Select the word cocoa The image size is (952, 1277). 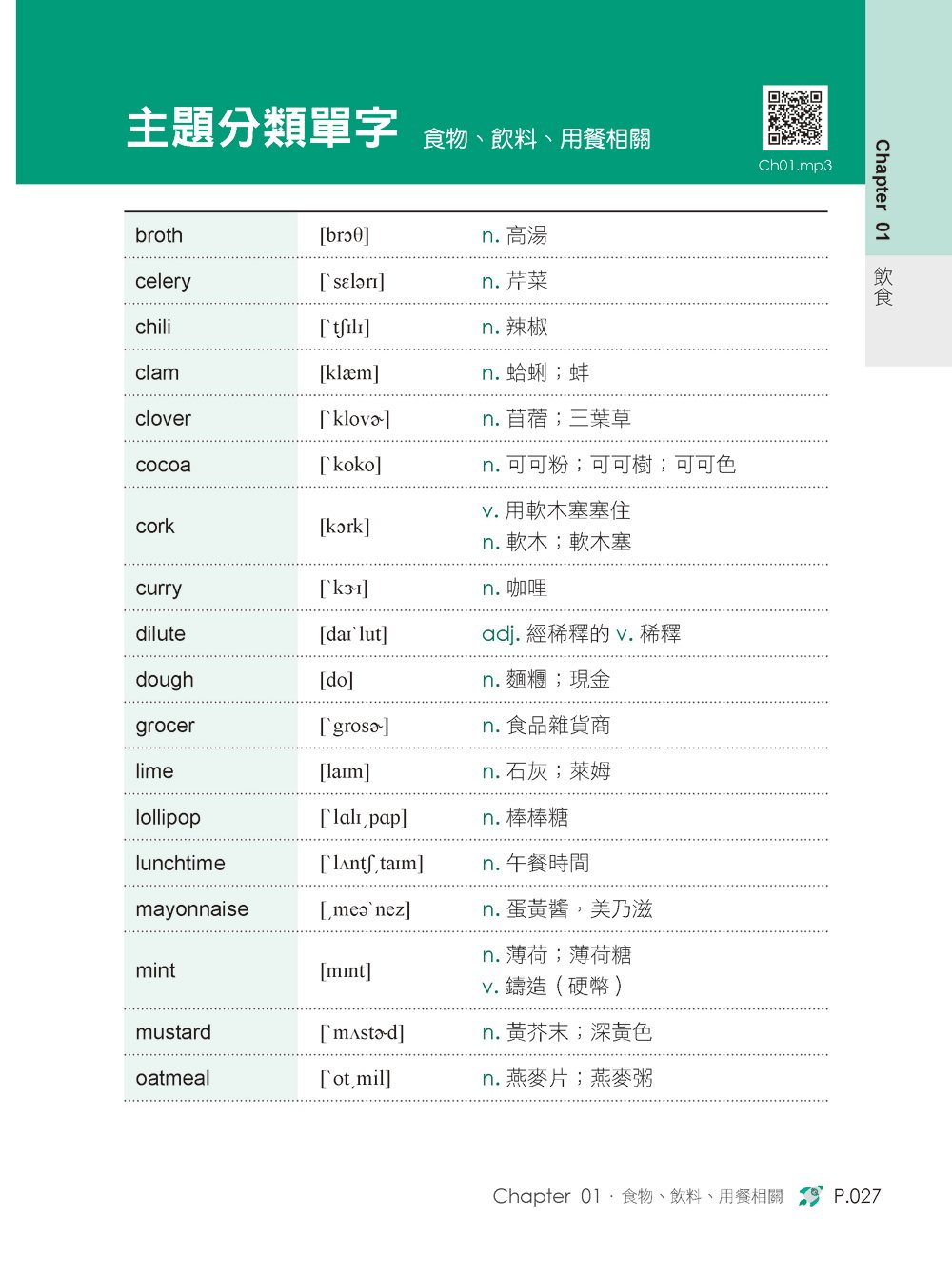tap(163, 466)
